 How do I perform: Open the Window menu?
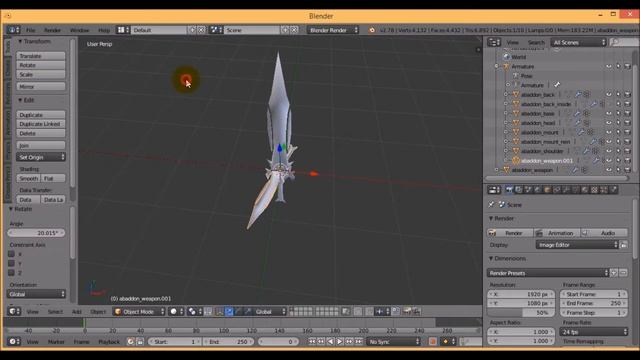[x=79, y=30]
